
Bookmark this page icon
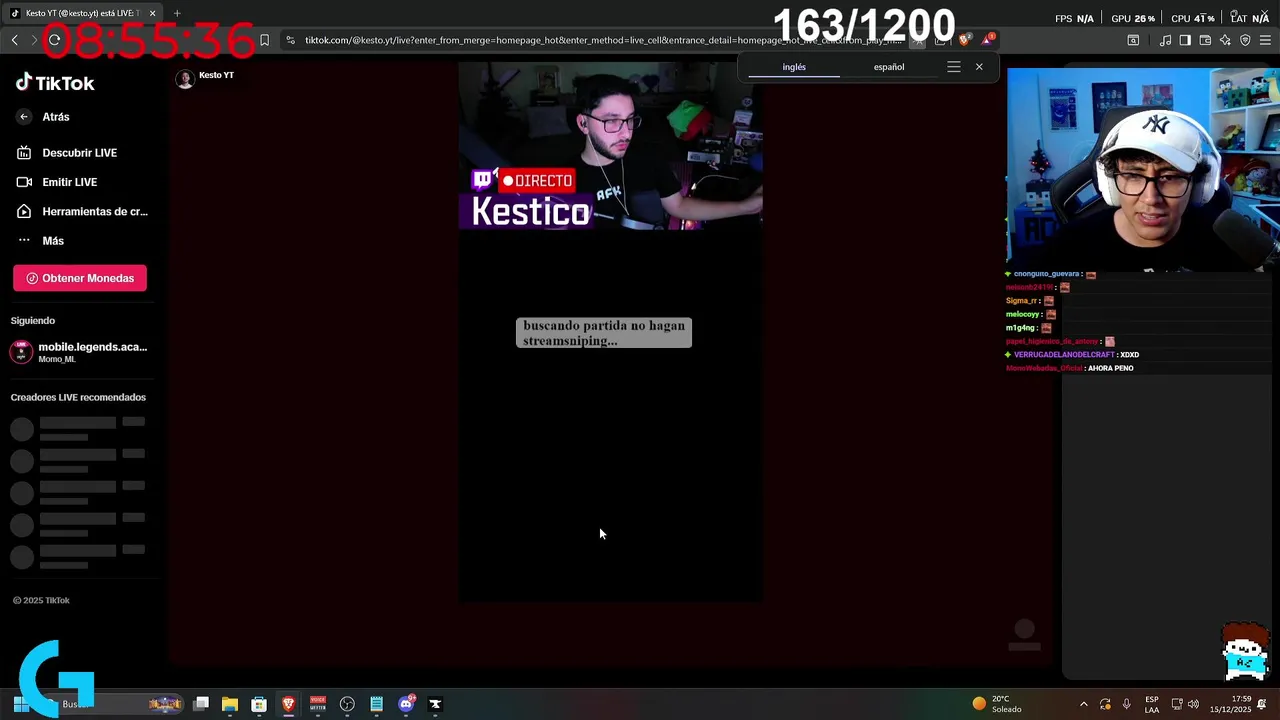(264, 40)
